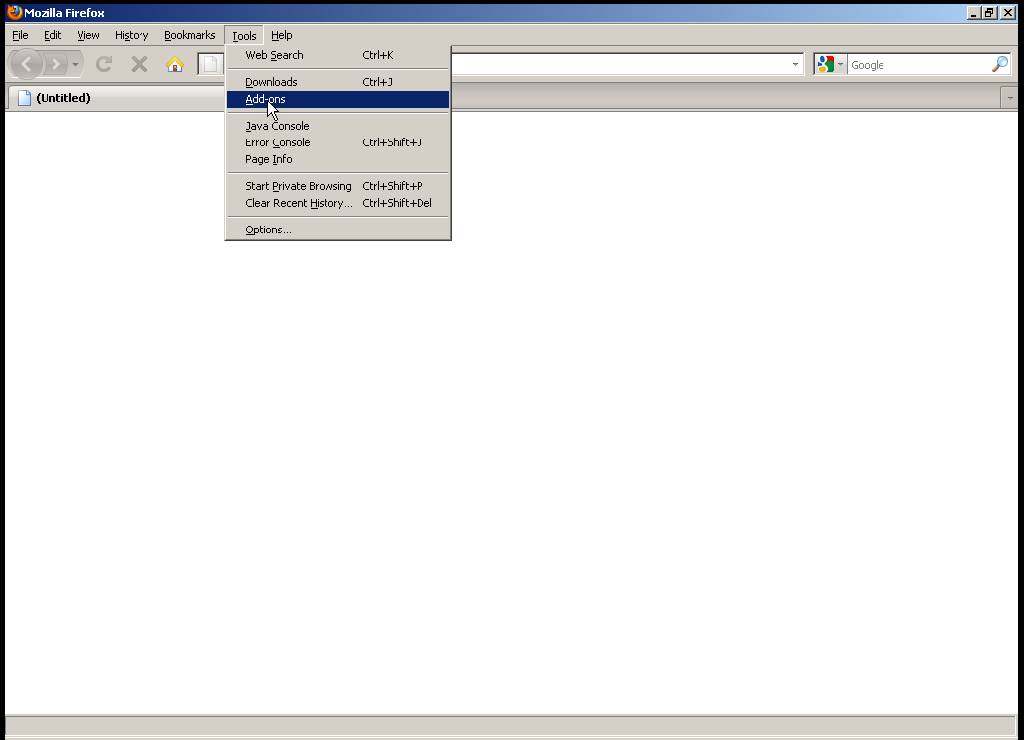Click the Firefox logo in title bar
Image resolution: width=1024 pixels, height=740 pixels.
(x=14, y=12)
